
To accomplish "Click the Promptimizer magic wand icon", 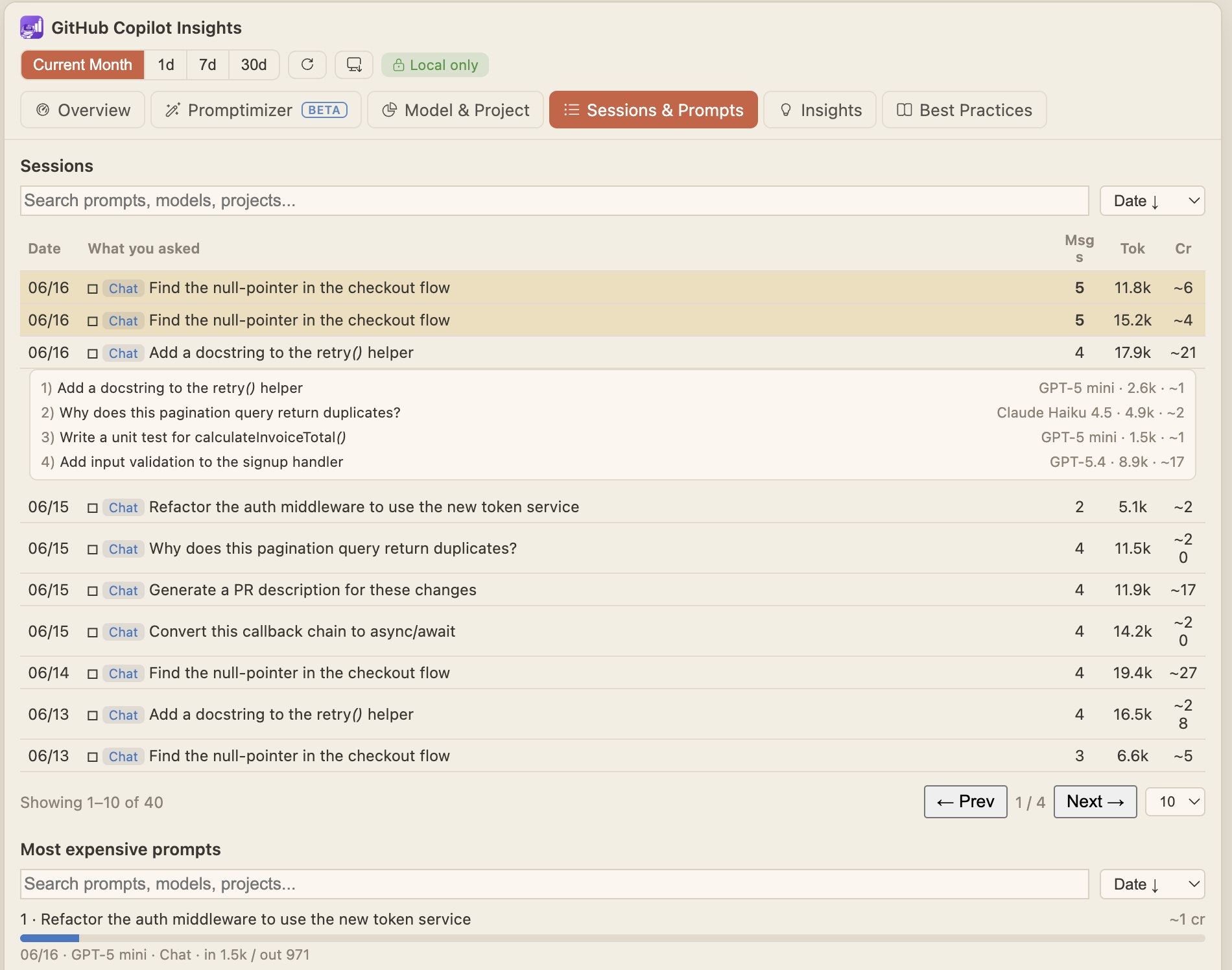I will tap(172, 110).
